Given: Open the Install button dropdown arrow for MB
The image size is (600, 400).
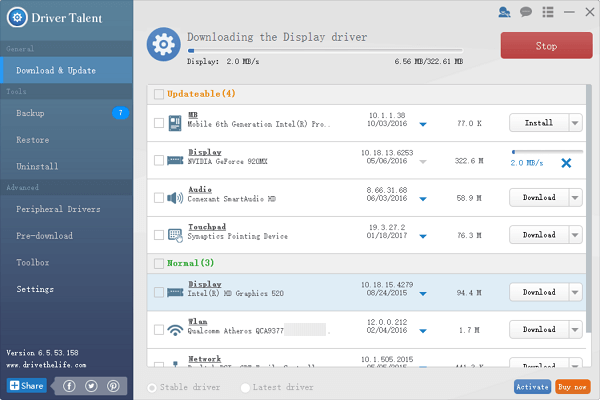Looking at the screenshot, I should pyautogui.click(x=575, y=123).
